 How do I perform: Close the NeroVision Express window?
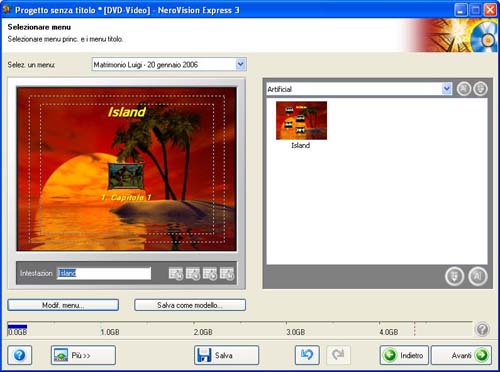click(x=490, y=10)
